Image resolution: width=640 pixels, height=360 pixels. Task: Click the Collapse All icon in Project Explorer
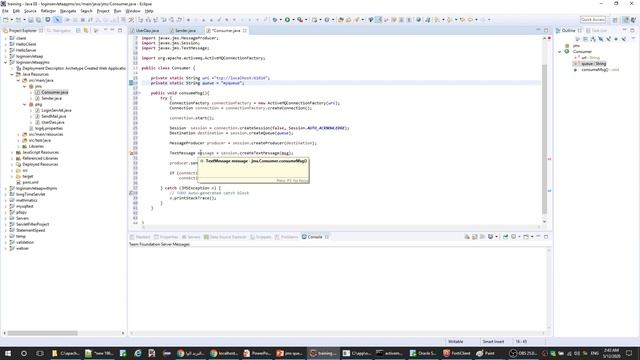coord(78,31)
